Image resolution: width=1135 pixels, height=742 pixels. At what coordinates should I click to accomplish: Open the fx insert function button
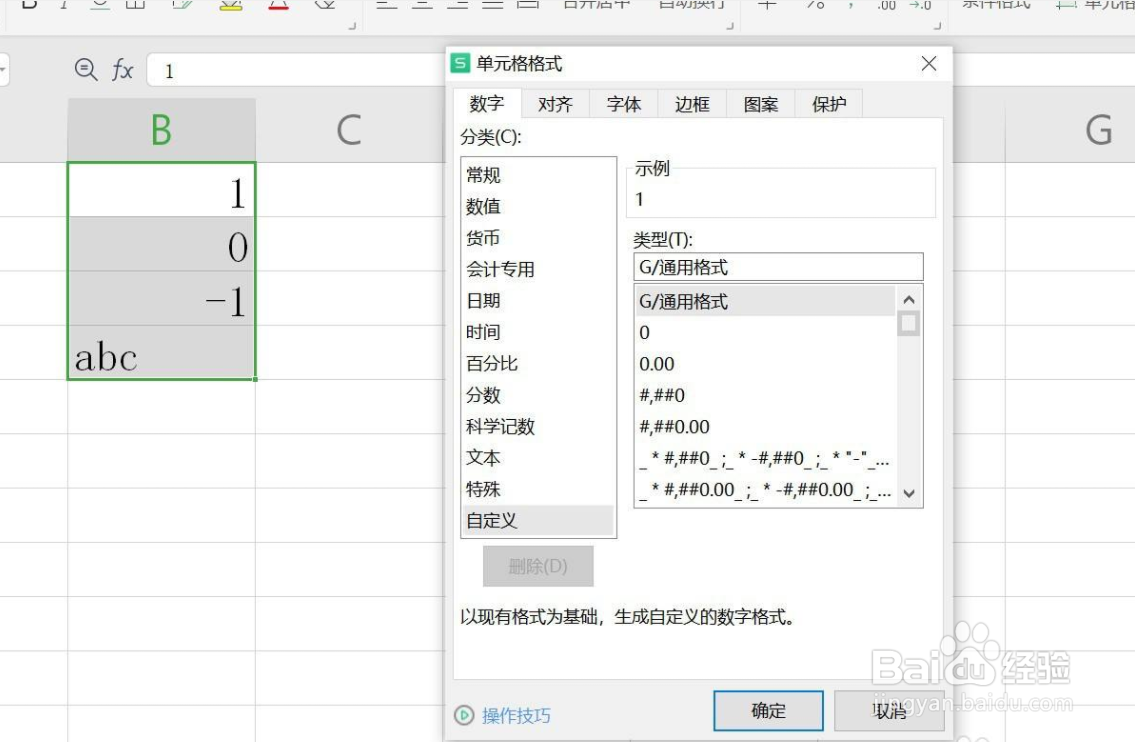(122, 70)
